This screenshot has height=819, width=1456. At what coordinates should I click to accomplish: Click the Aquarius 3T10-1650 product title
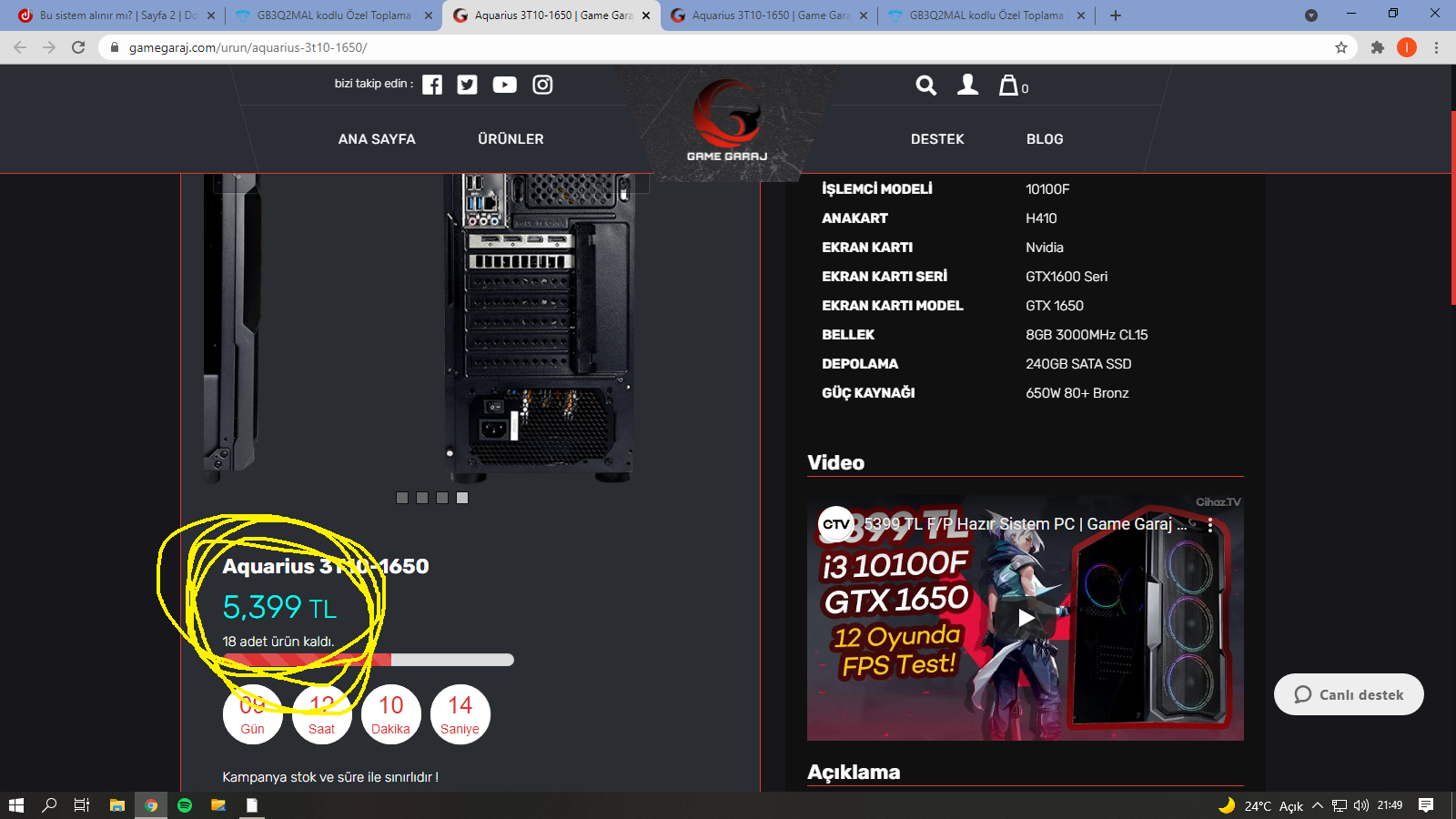[x=326, y=566]
